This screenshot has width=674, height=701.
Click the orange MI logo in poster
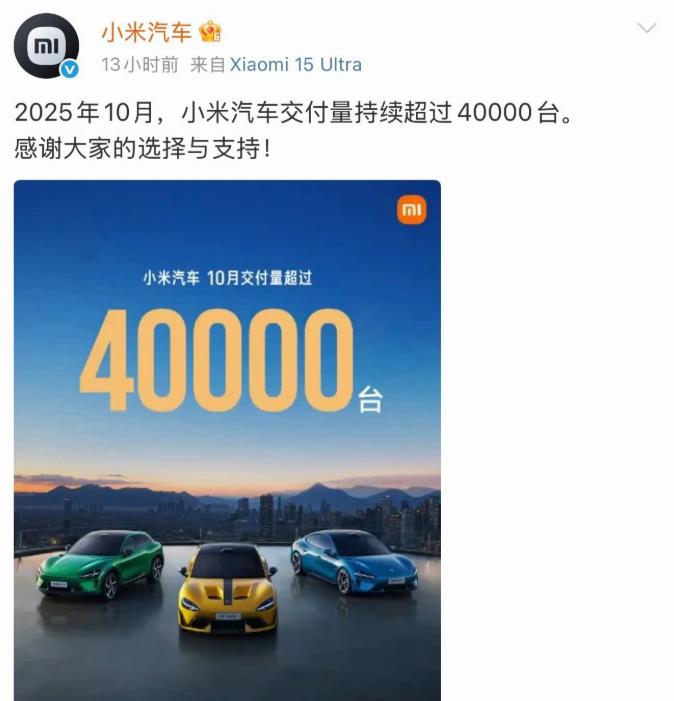411,210
